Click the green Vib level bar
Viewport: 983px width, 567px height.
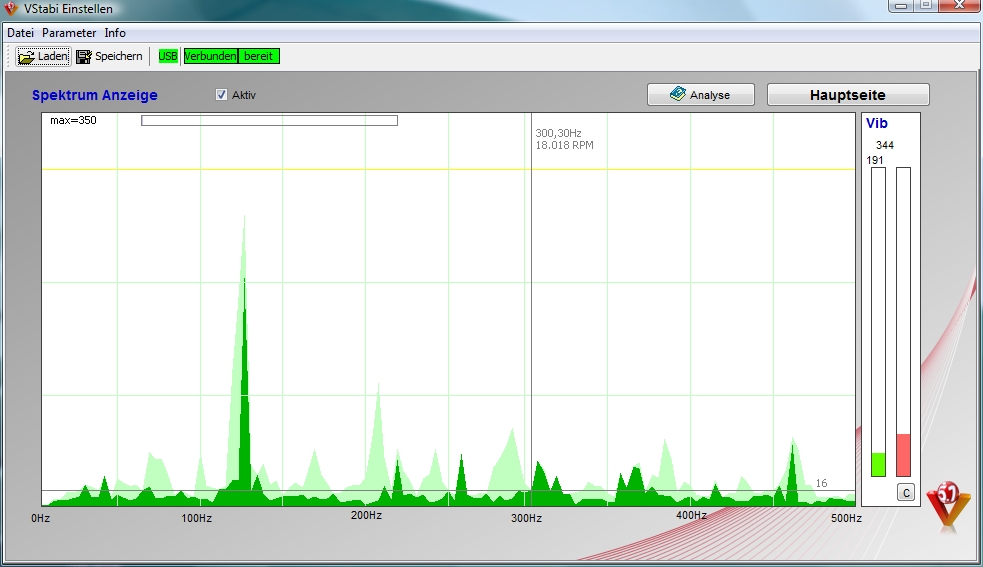pos(878,464)
